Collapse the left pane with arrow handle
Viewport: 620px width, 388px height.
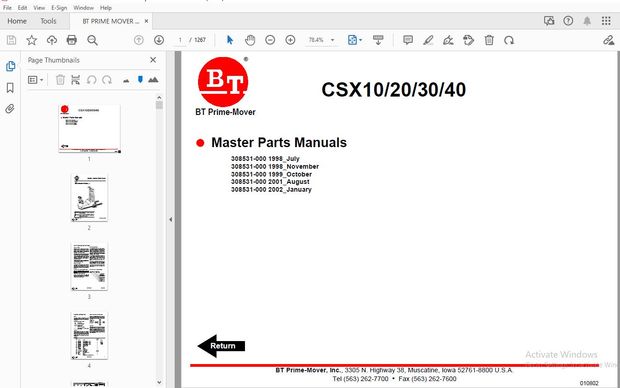170,219
